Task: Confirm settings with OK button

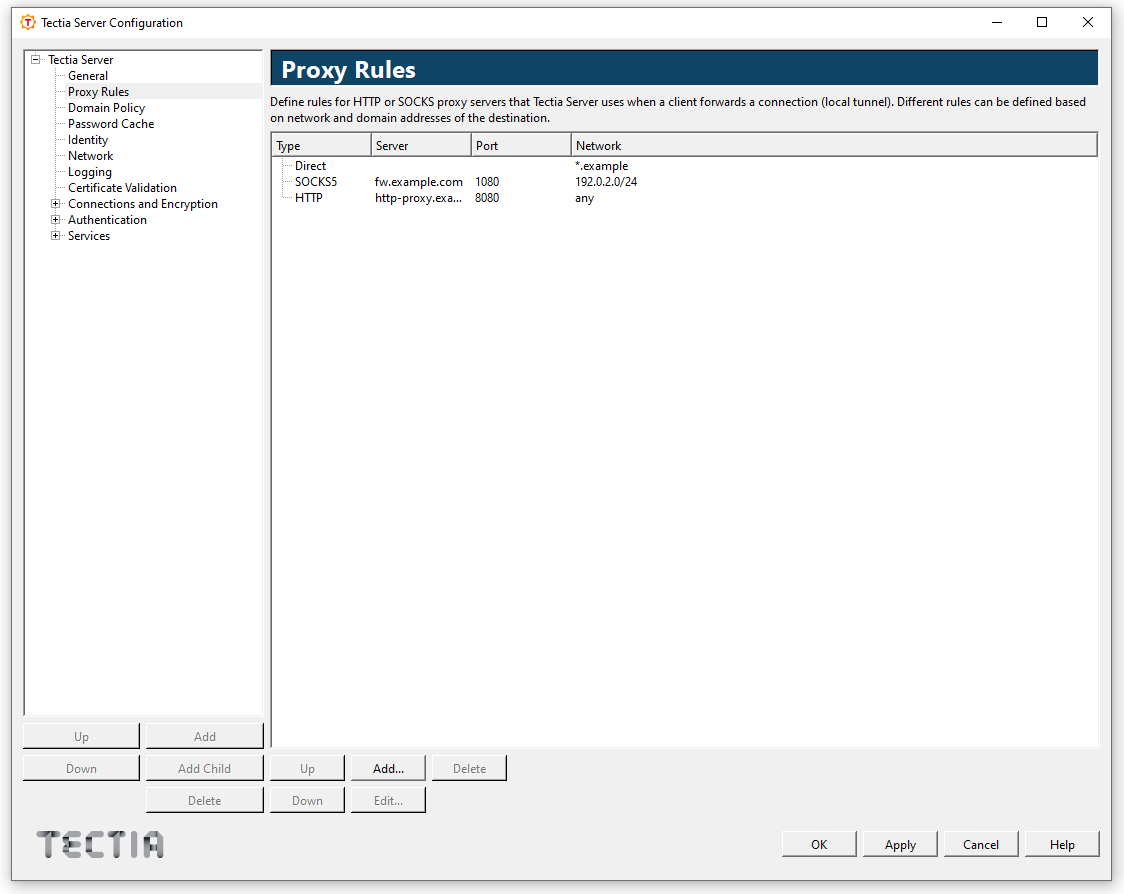Action: tap(819, 845)
